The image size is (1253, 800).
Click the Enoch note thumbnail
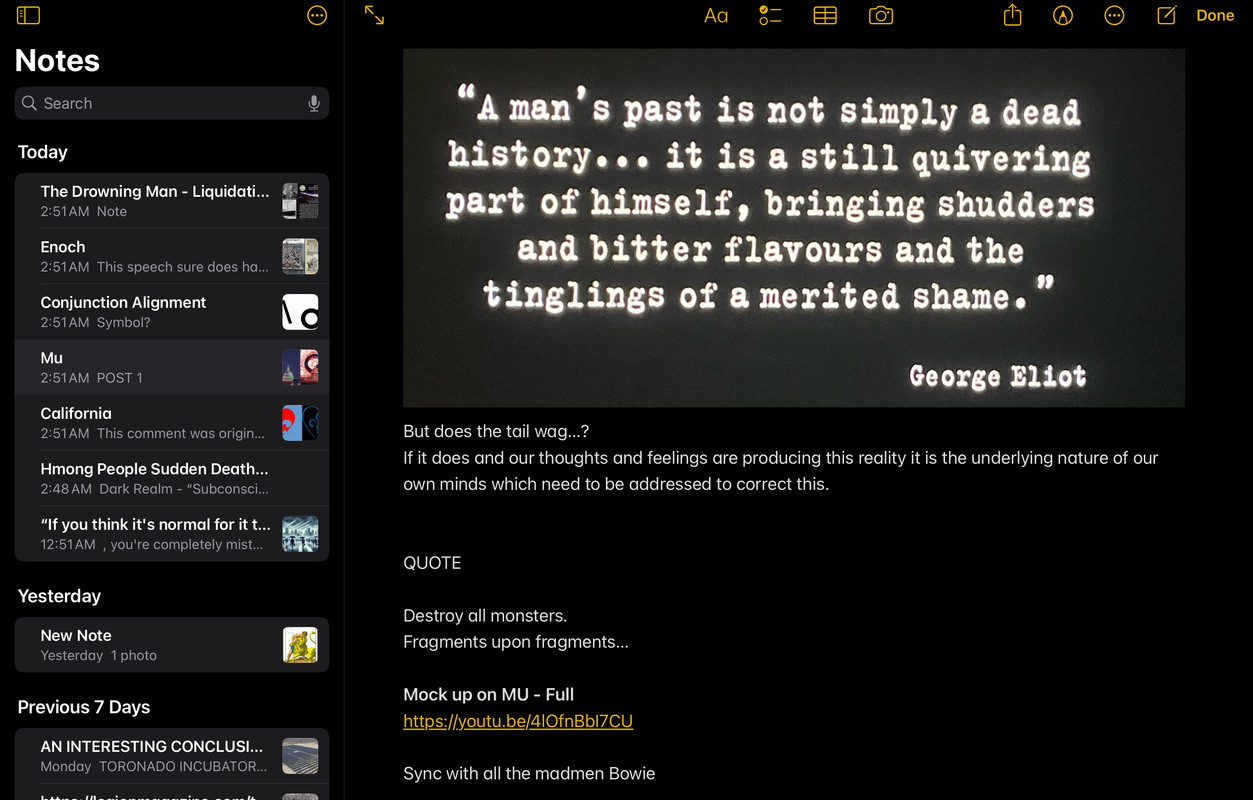[x=300, y=256]
